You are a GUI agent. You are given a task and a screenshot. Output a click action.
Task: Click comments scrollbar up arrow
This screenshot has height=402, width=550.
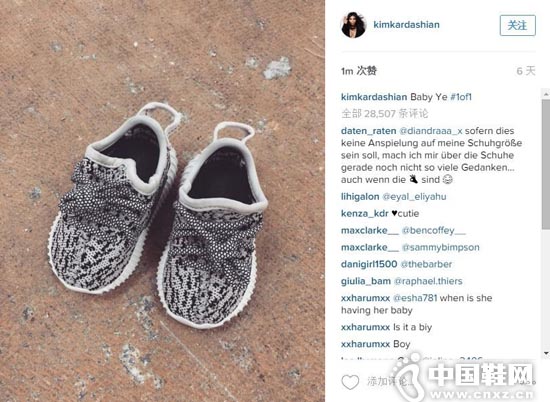(546, 94)
